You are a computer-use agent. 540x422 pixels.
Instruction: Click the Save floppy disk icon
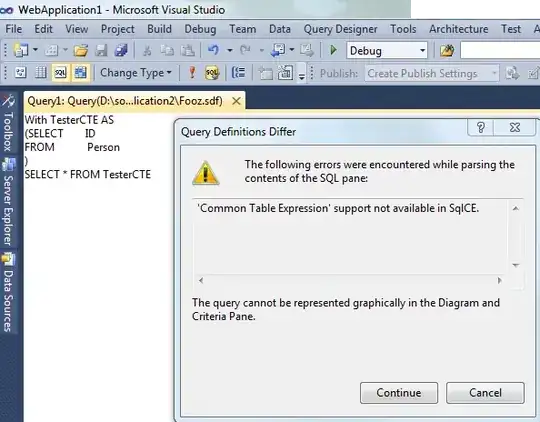coord(101,51)
